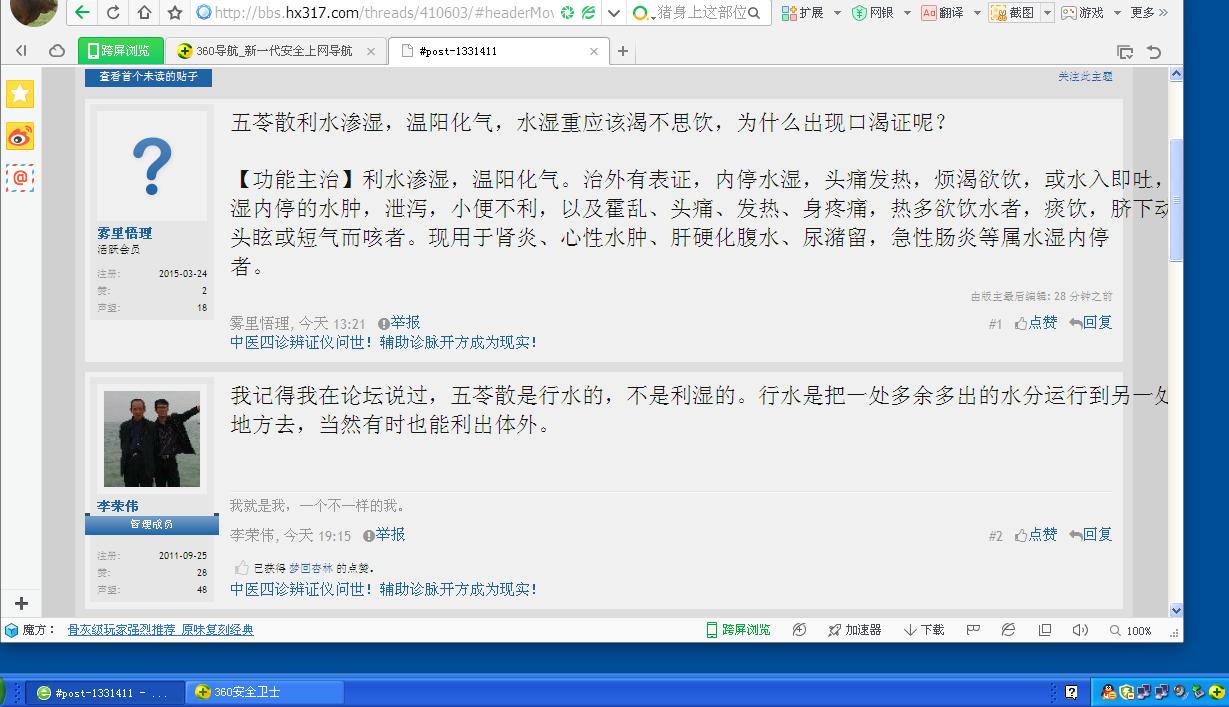
Task: Open favorites star in left sidebar
Action: tap(20, 94)
